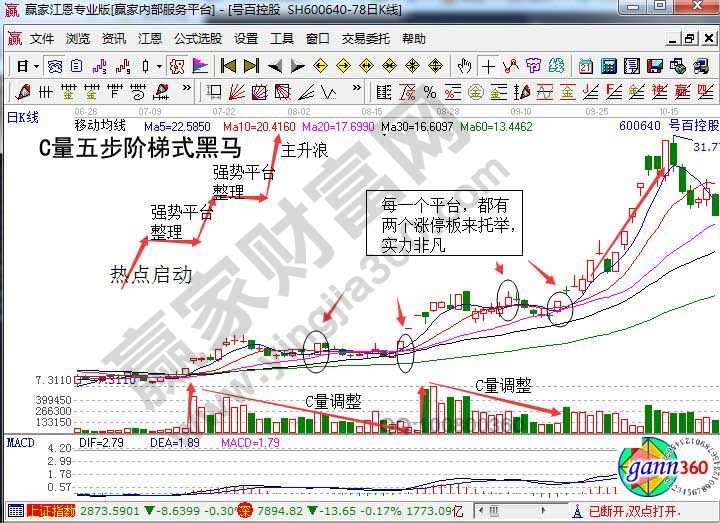Click the flag icon in top toolbar
This screenshot has width=720, height=523.
[x=200, y=66]
